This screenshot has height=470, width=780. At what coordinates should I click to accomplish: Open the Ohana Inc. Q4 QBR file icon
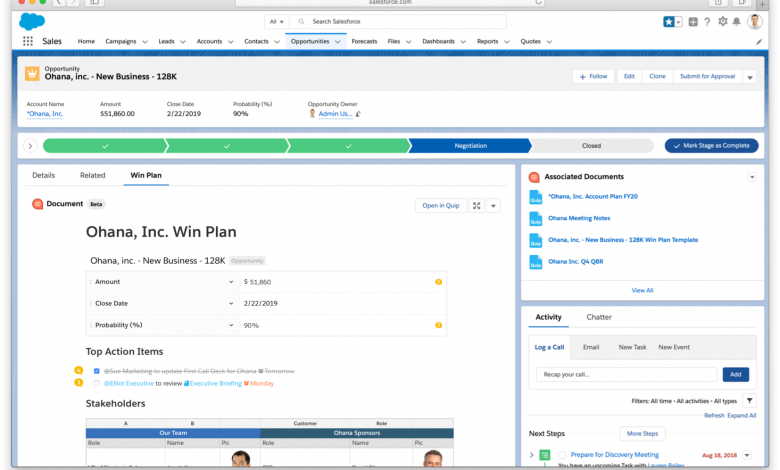(536, 262)
